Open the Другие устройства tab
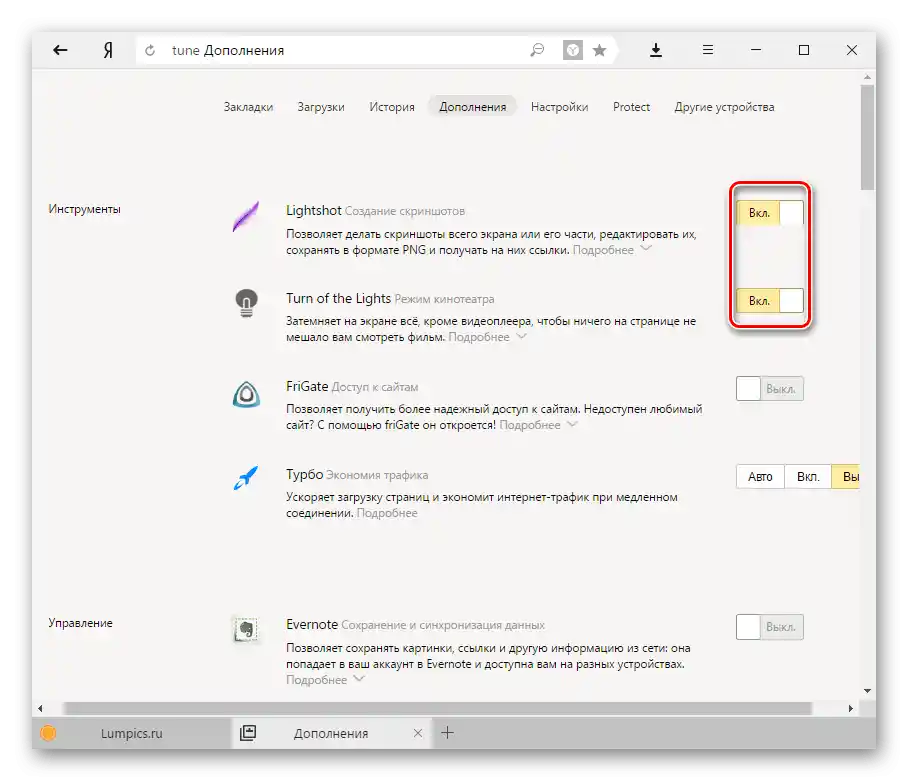This screenshot has height=781, width=908. click(724, 107)
